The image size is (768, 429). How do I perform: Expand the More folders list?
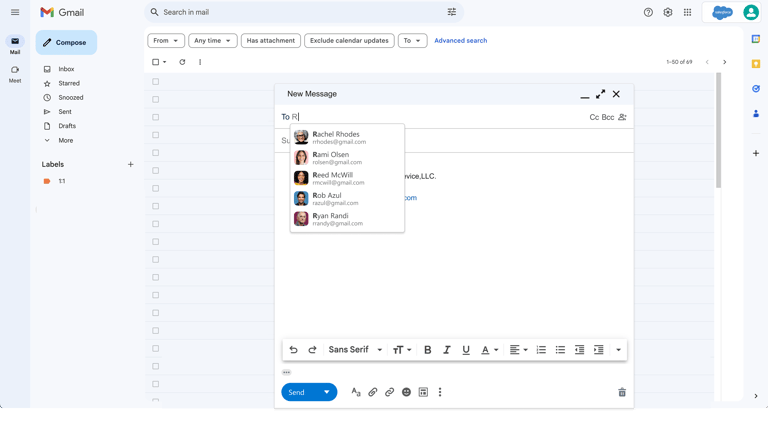[66, 141]
